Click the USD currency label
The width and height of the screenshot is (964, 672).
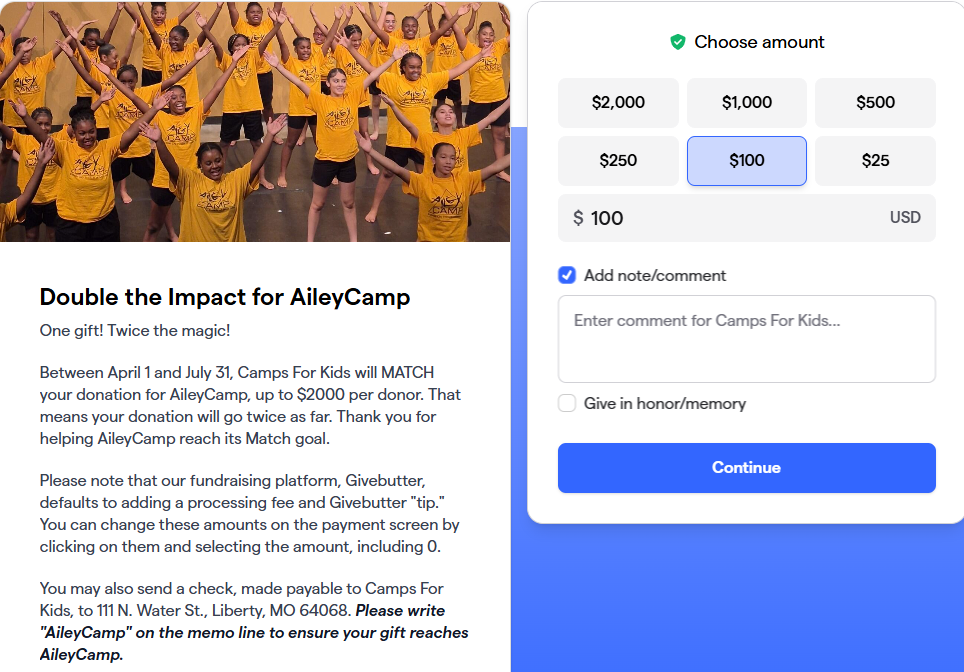[905, 217]
